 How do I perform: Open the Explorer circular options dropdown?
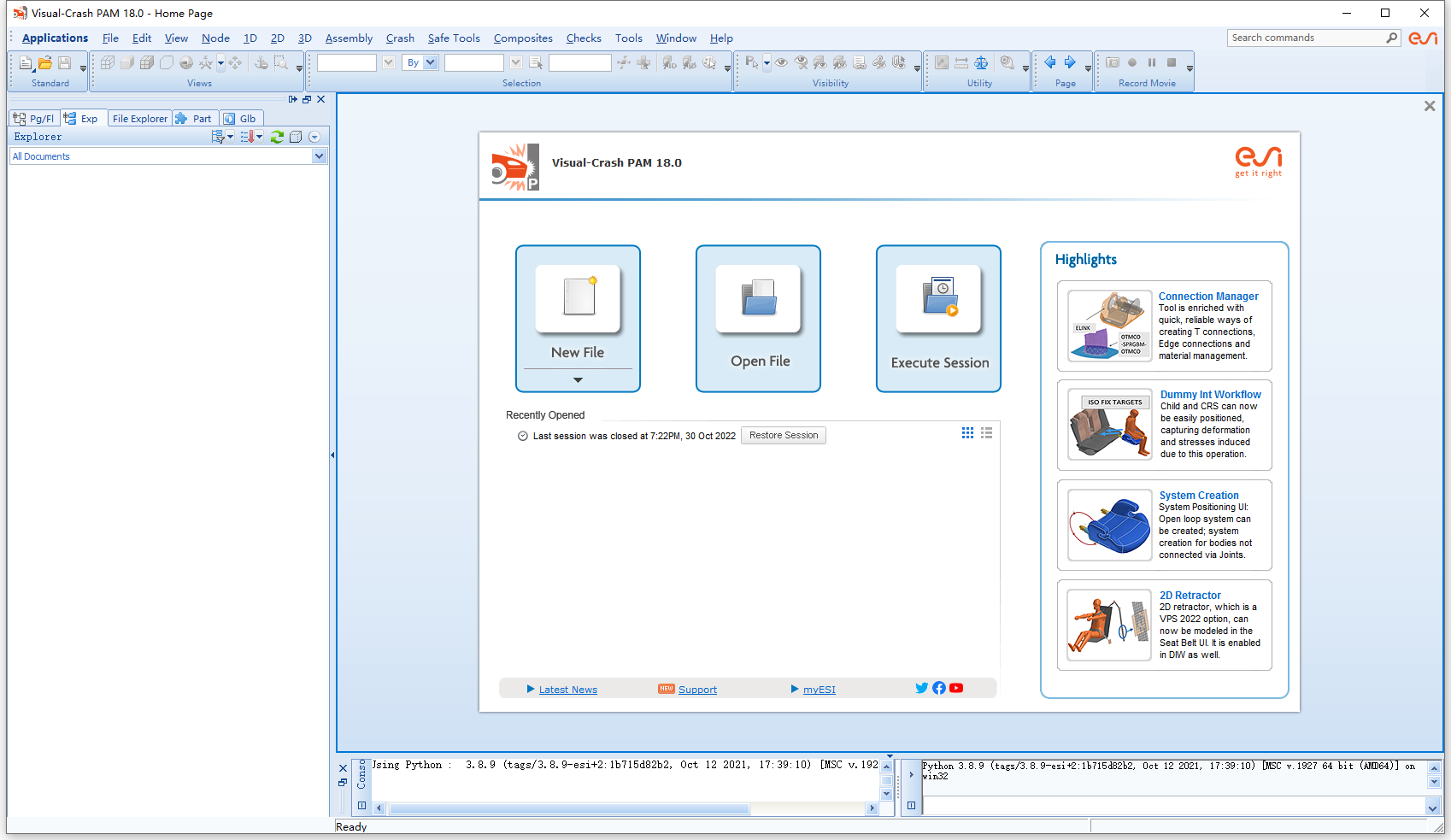coord(314,137)
